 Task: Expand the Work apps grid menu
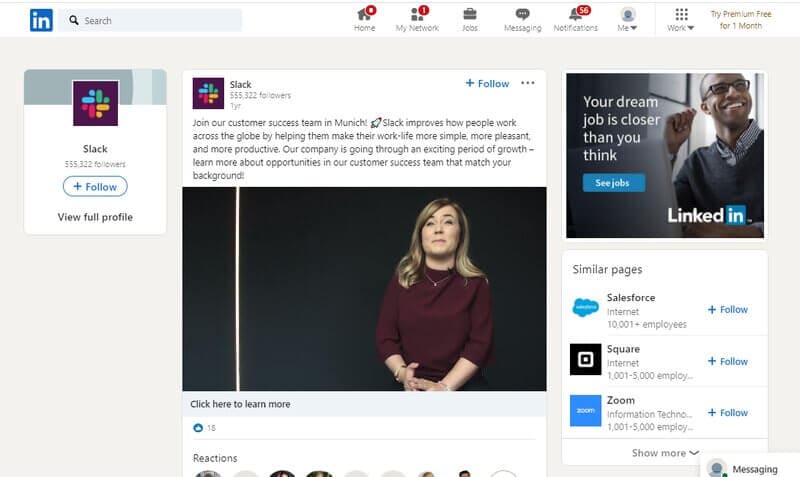coord(681,19)
